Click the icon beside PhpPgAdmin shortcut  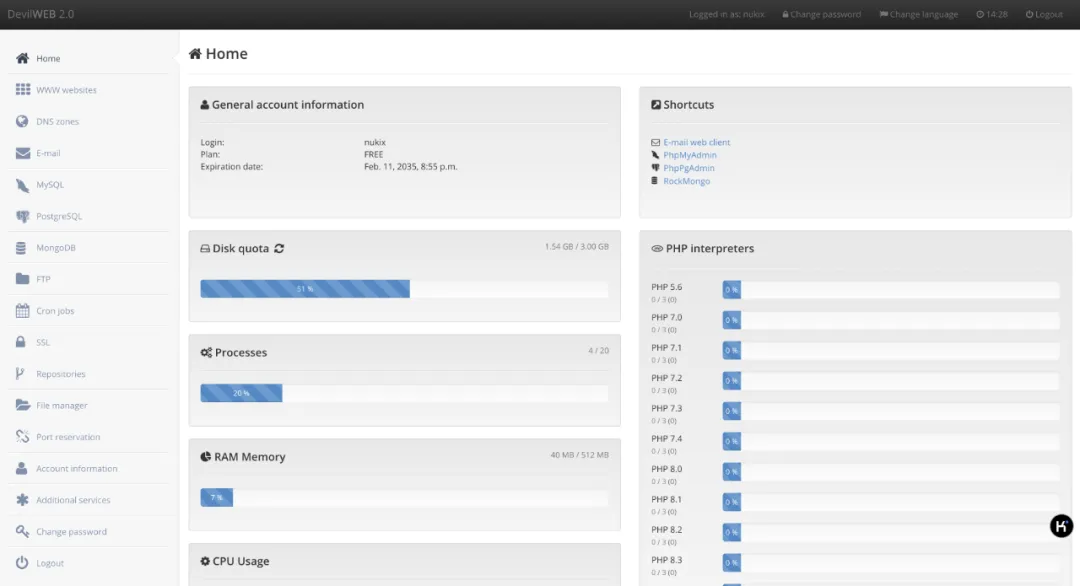coord(655,168)
